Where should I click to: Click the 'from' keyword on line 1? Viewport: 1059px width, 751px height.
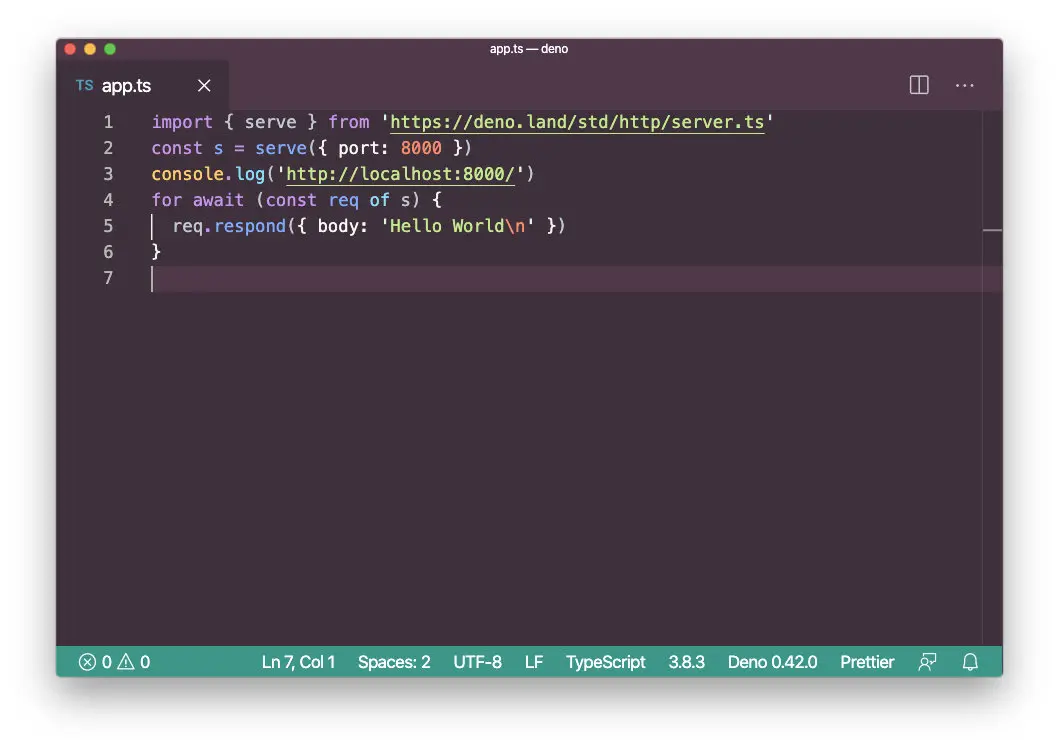click(348, 122)
